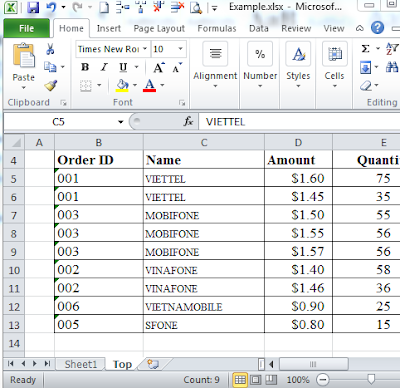Click the Insert Function fx button
This screenshot has height=388, width=400.
coord(188,121)
